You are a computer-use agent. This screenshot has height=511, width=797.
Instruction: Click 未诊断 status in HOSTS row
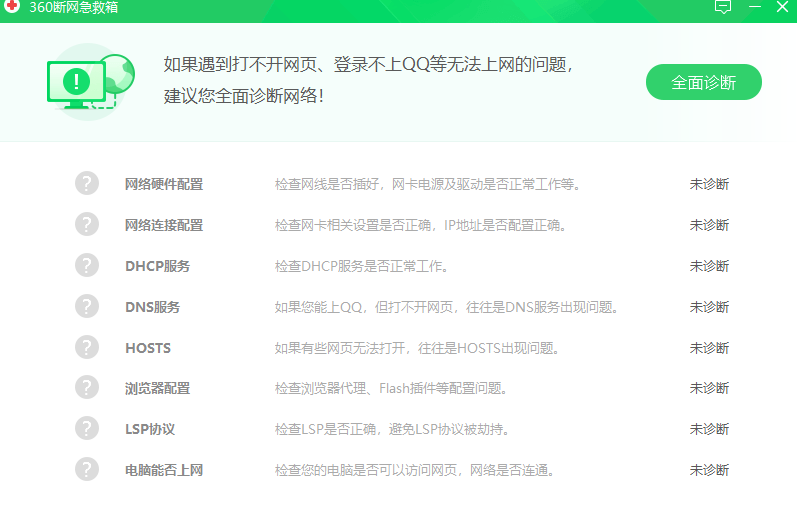pyautogui.click(x=709, y=348)
